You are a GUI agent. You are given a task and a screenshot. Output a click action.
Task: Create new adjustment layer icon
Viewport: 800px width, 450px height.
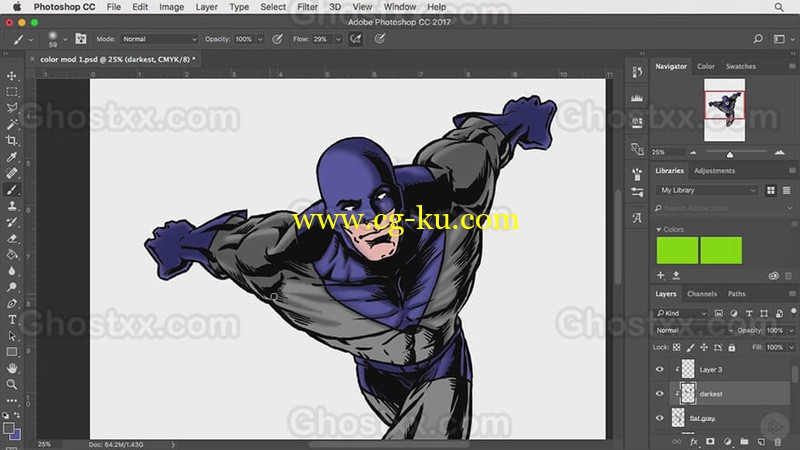728,441
